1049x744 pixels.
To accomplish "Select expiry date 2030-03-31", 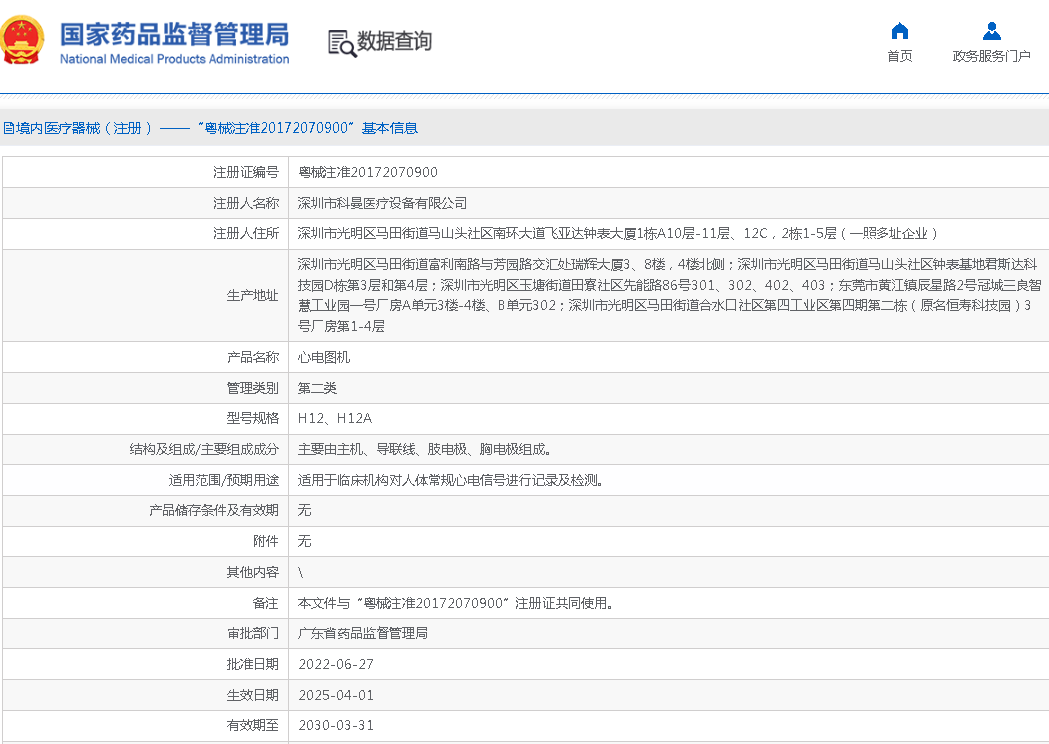I will point(336,725).
